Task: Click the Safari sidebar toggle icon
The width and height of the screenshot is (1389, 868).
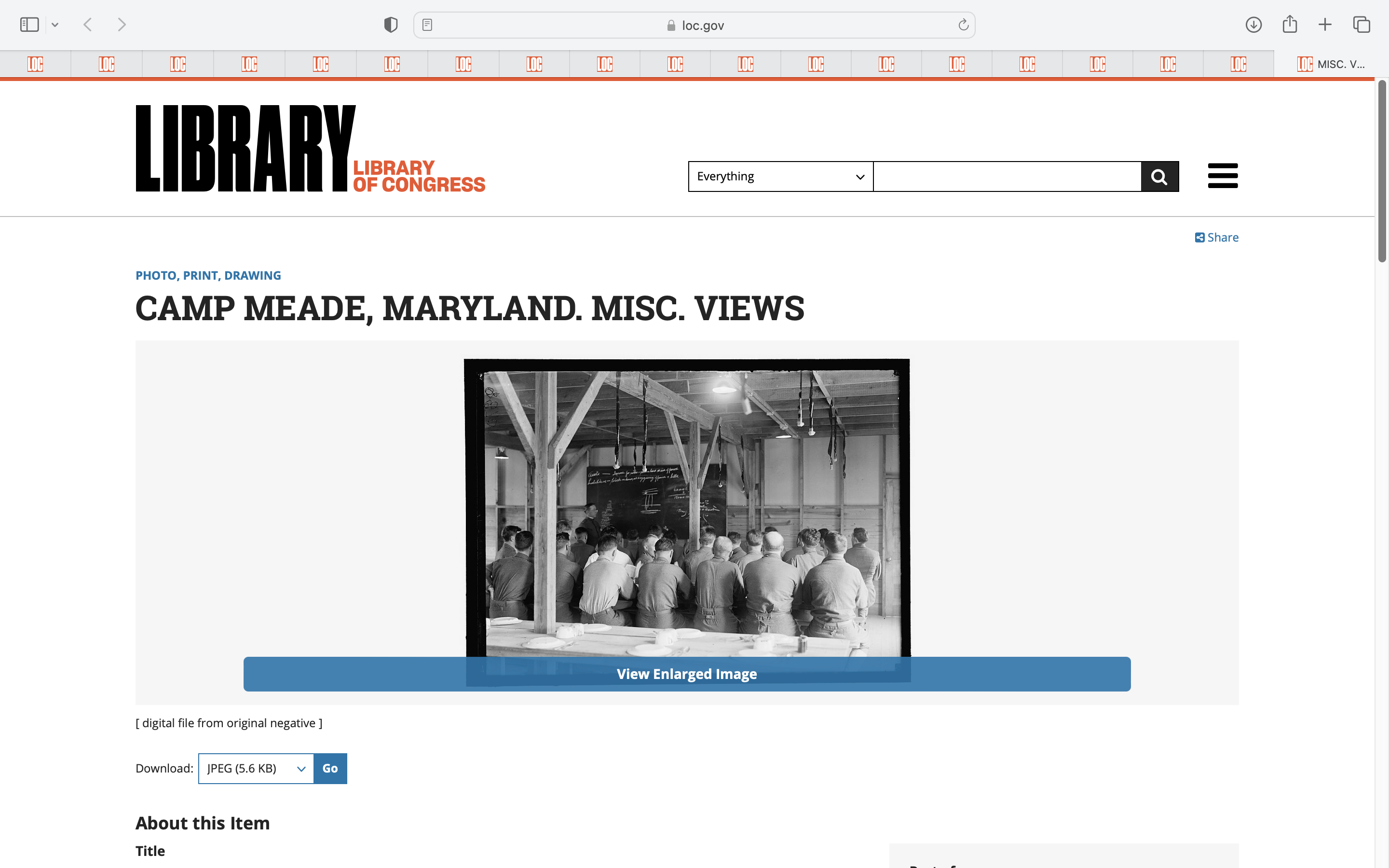Action: (x=29, y=25)
